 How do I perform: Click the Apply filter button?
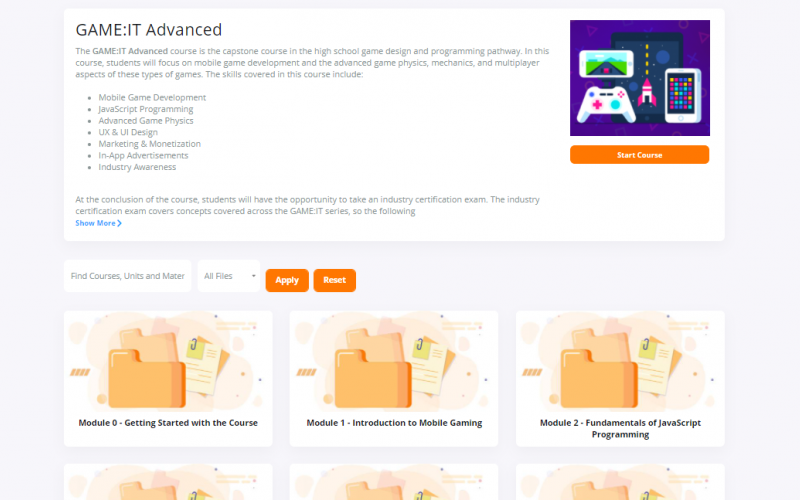[287, 280]
